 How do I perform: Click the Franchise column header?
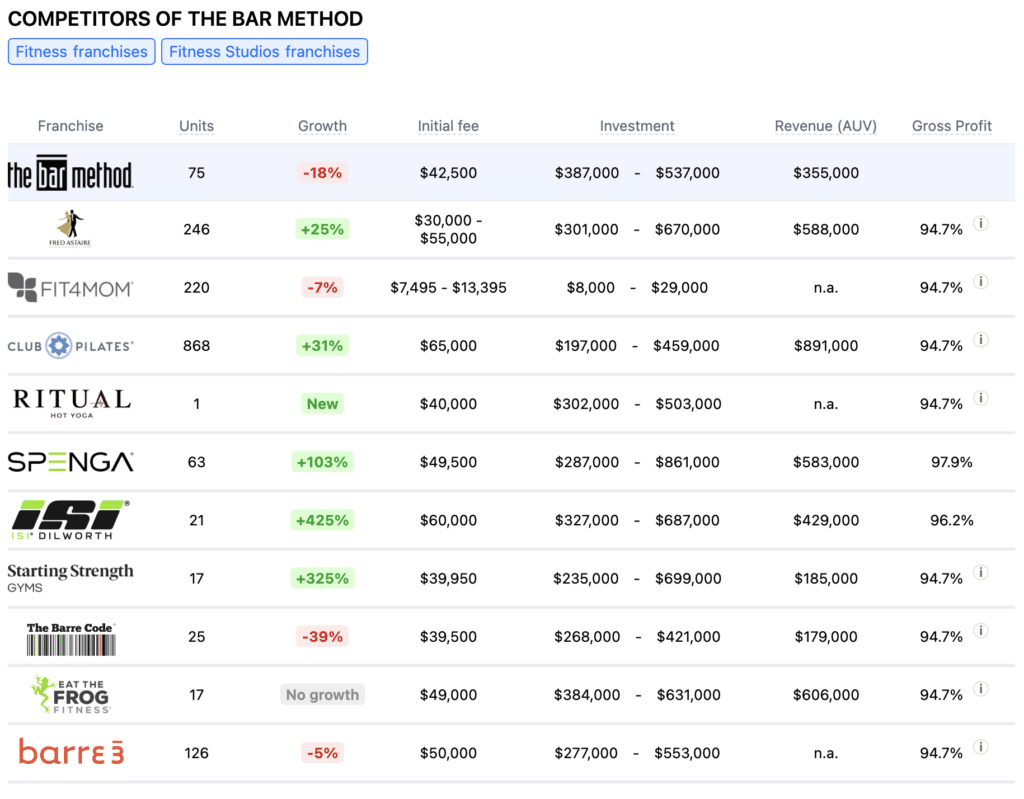click(x=71, y=125)
